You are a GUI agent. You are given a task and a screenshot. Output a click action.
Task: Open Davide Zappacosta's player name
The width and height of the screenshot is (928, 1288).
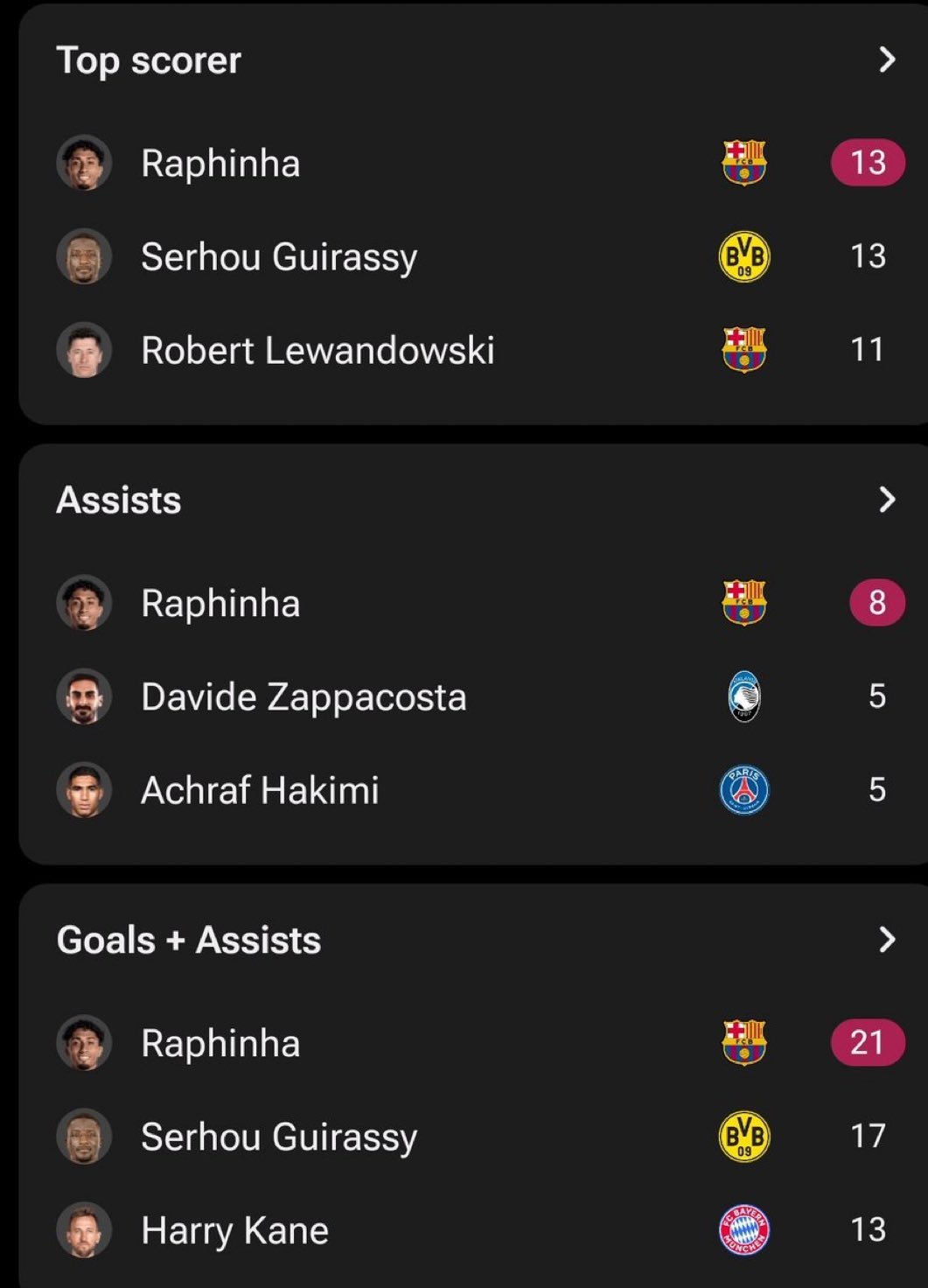click(x=304, y=697)
